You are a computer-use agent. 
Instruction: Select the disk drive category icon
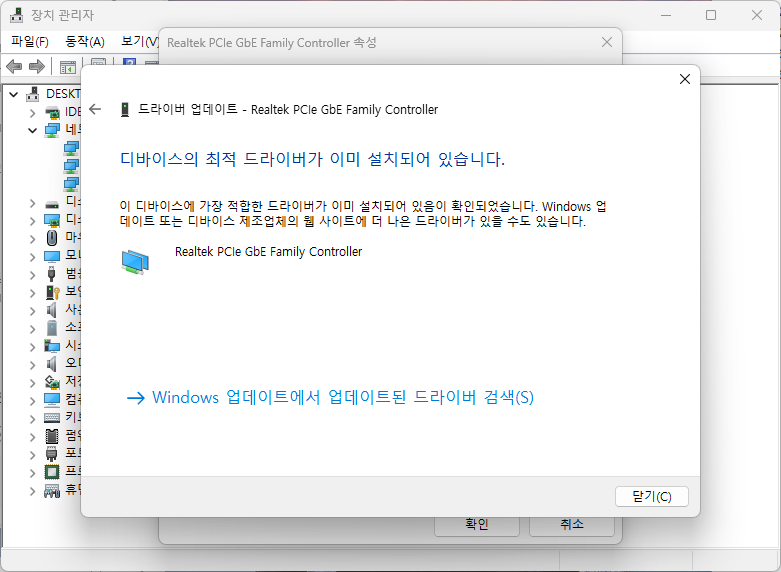(x=52, y=203)
